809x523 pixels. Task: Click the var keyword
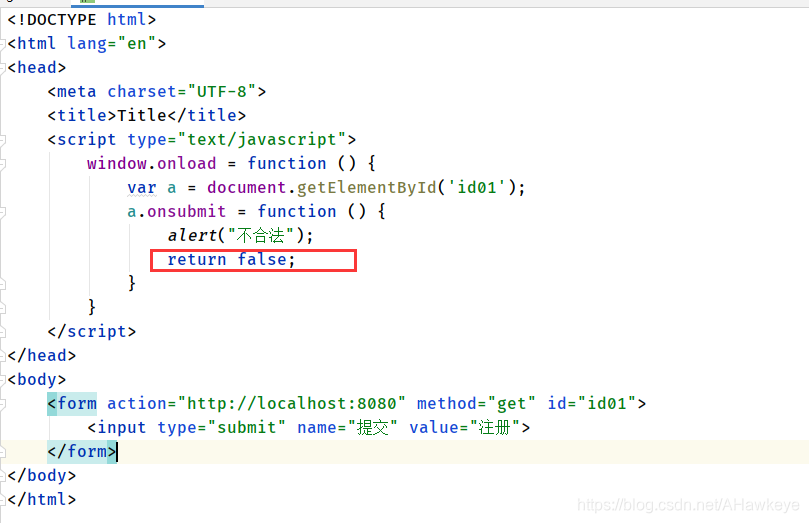(x=142, y=187)
